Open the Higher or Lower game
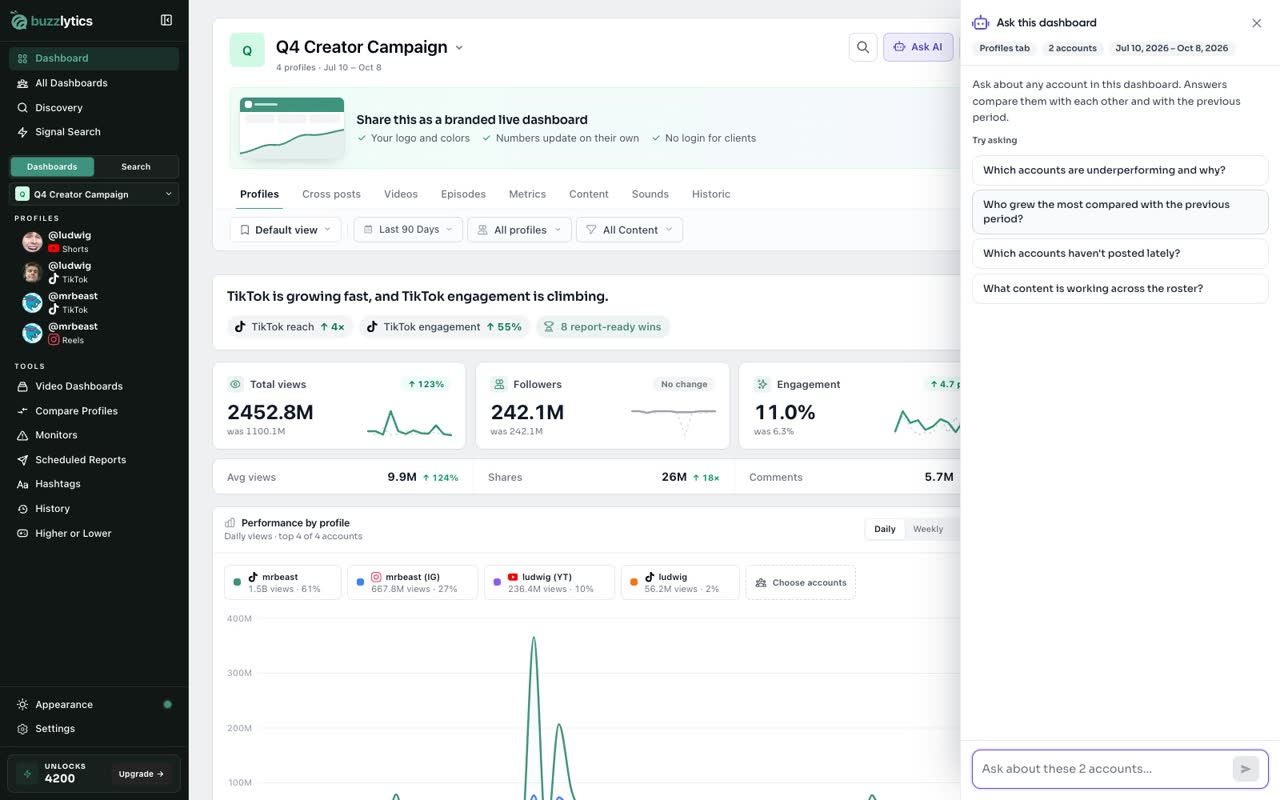Screen dimensions: 1280x800 (94, 533)
